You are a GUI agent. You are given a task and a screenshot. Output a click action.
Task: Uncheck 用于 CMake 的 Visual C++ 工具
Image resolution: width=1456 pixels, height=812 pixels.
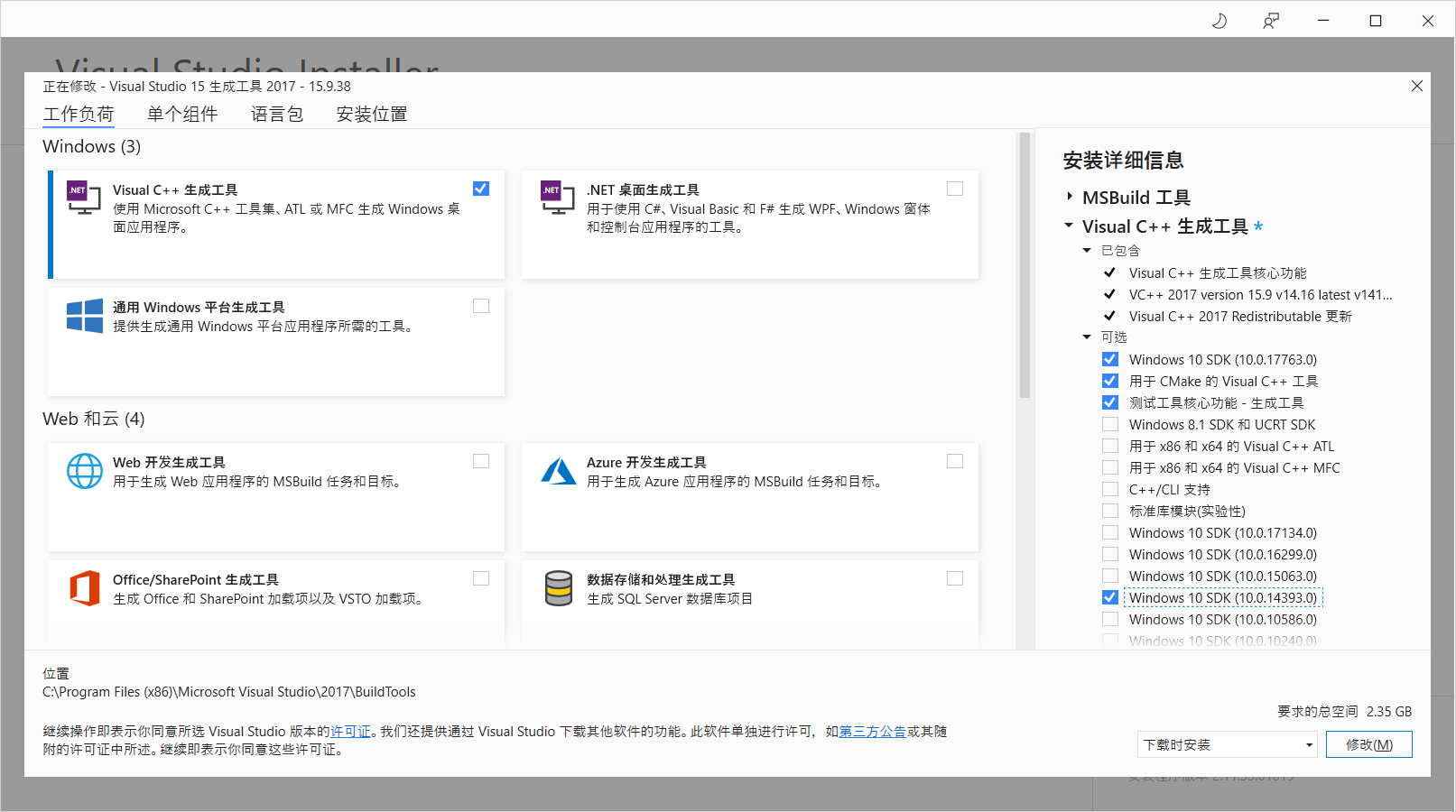point(1110,381)
